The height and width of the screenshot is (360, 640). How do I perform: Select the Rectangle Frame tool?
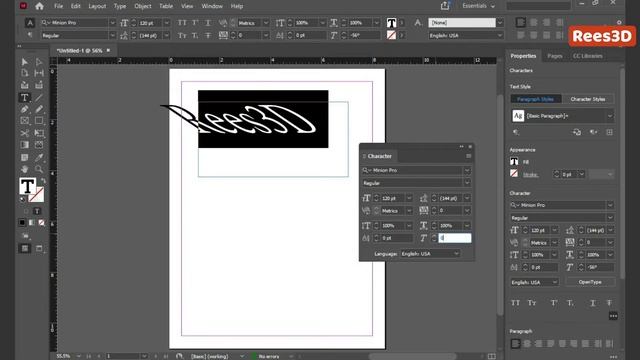pyautogui.click(x=24, y=121)
